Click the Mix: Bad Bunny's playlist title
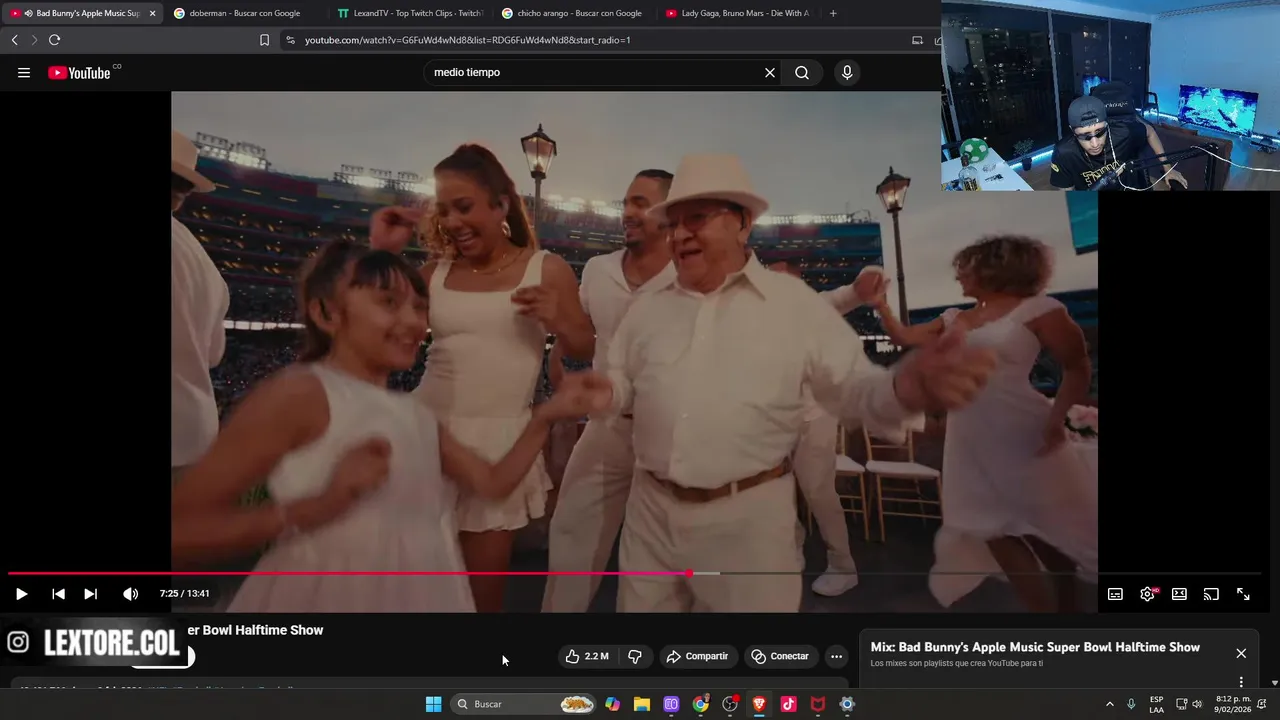Image resolution: width=1280 pixels, height=720 pixels. click(x=1035, y=648)
